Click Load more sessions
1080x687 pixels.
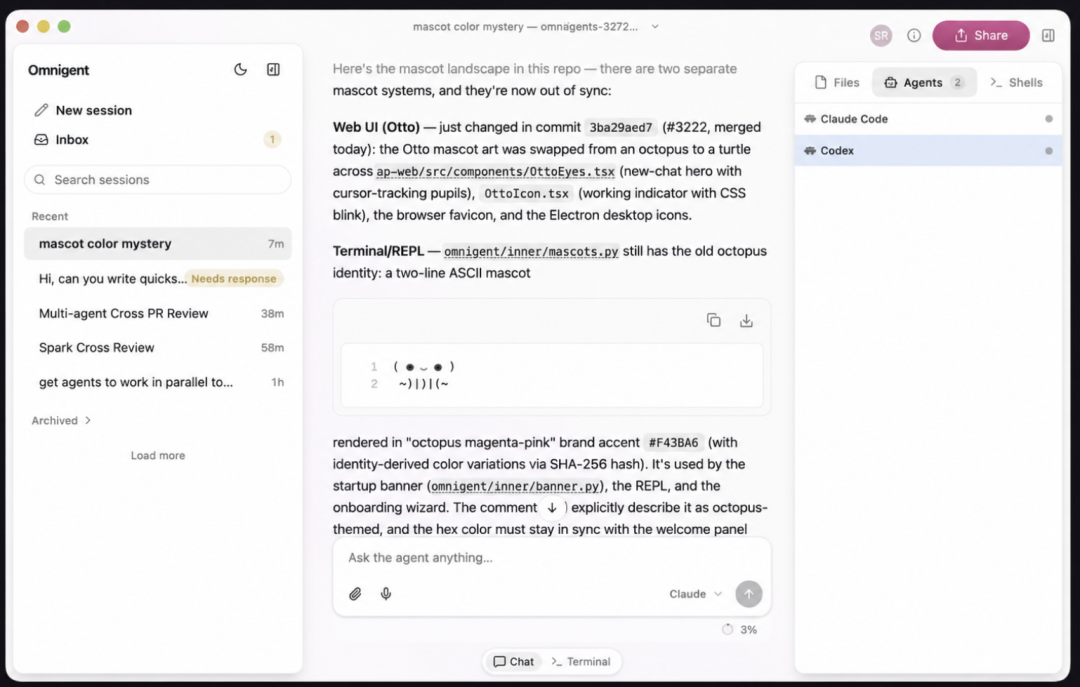pyautogui.click(x=158, y=455)
